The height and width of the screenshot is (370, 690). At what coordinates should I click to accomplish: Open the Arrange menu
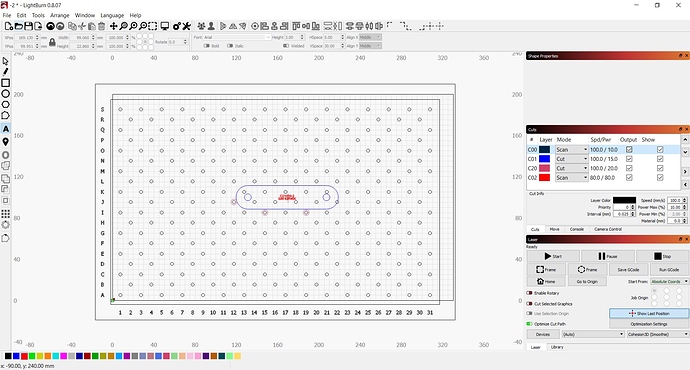click(x=60, y=15)
